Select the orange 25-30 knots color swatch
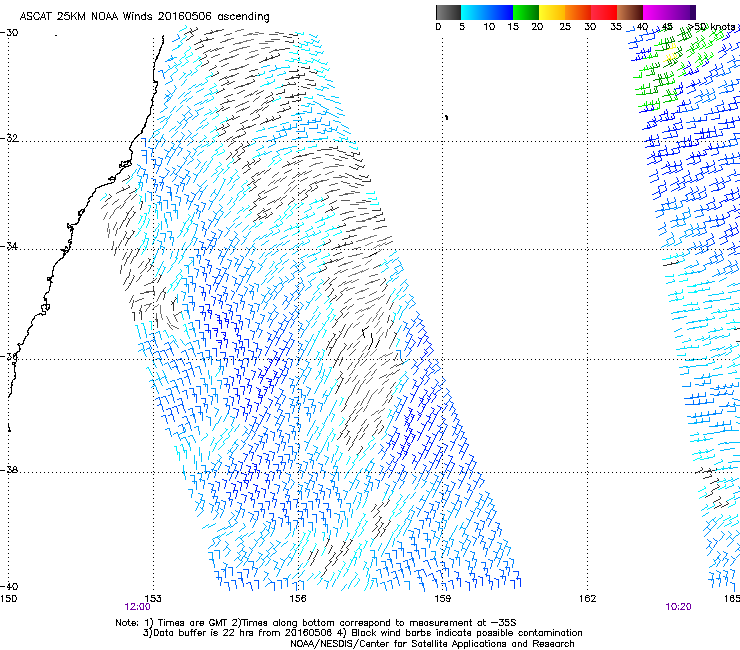740x650 pixels. 578,12
